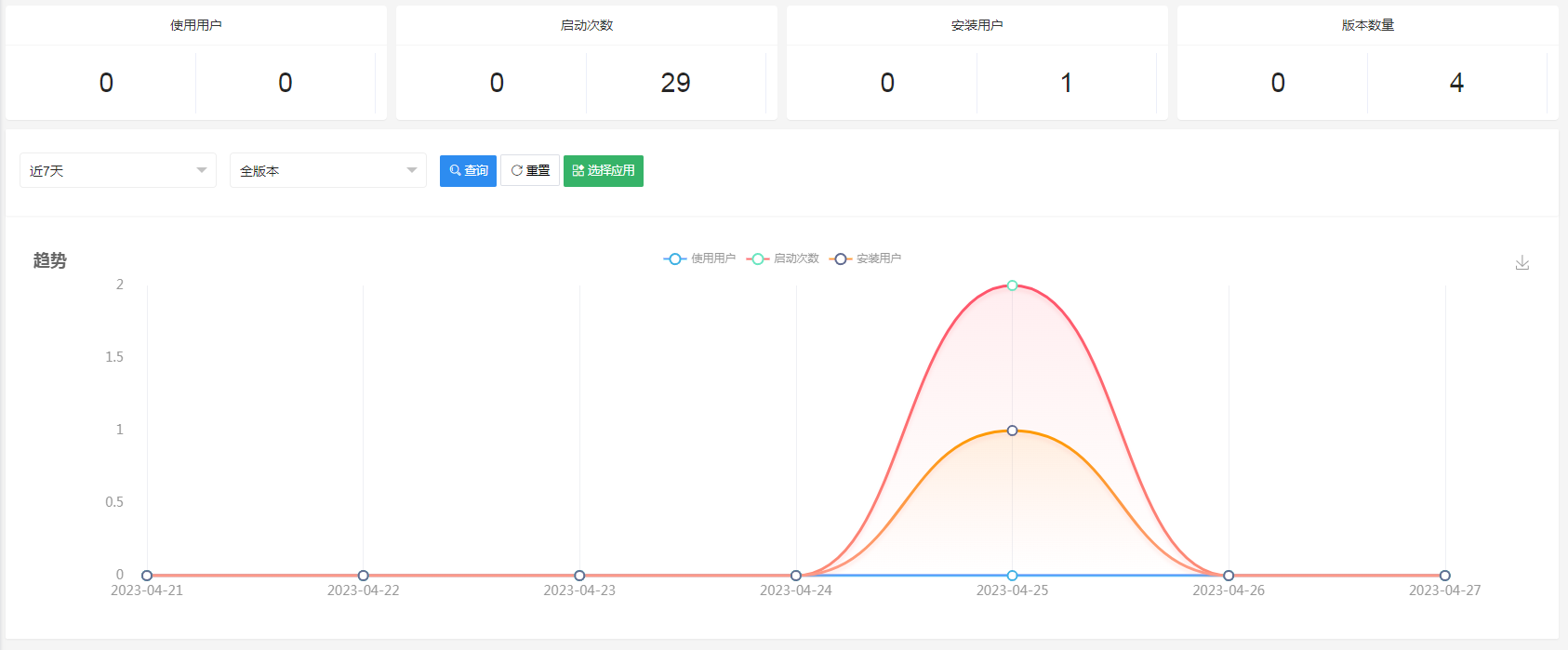Select the 启动次数 peak point on 2023-04-25
Viewport: 1568px width, 650px height.
pyautogui.click(x=1012, y=285)
